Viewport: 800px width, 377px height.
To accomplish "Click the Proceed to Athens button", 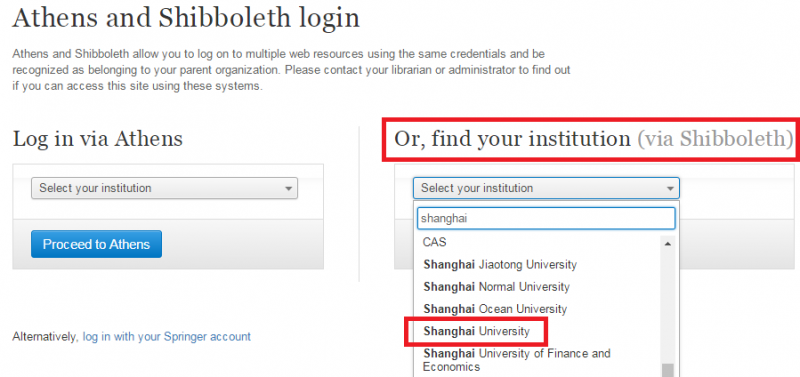I will (96, 244).
